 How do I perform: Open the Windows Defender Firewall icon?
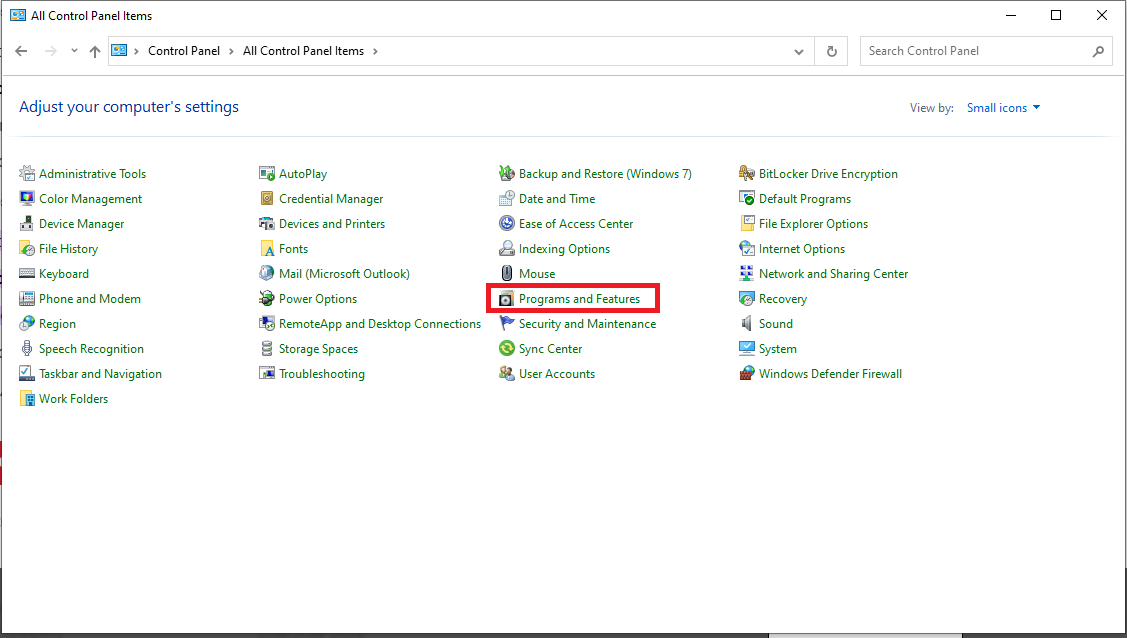pos(747,374)
